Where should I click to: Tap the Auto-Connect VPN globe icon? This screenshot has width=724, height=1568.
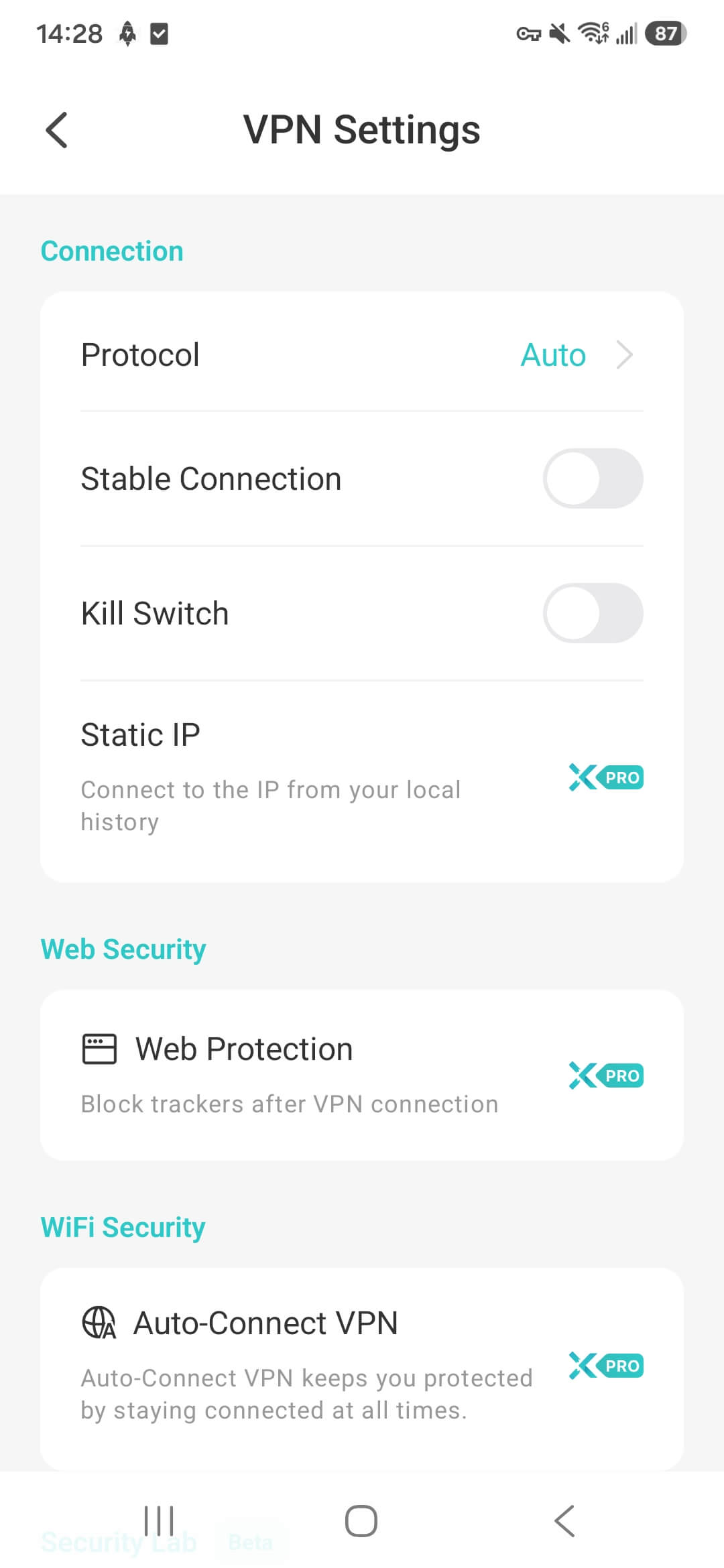point(99,1323)
